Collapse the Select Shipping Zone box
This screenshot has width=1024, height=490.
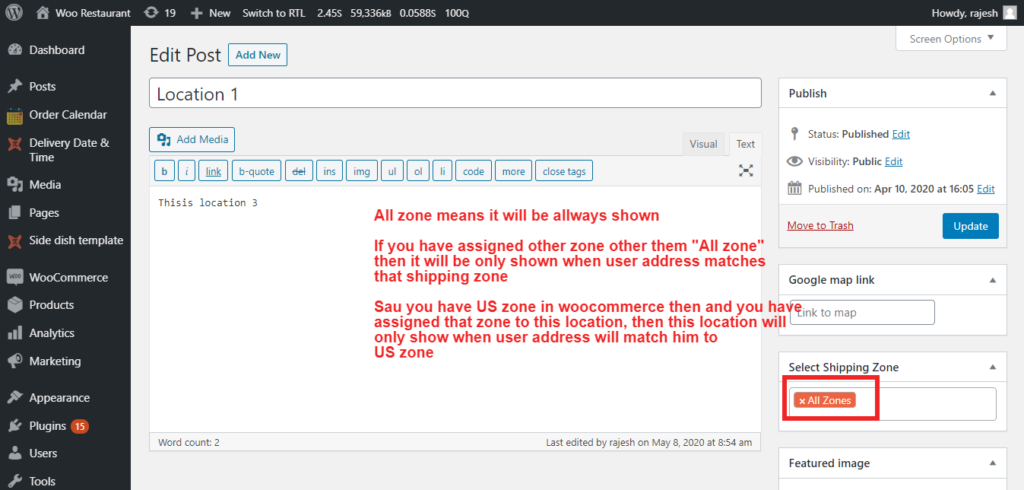pos(992,367)
